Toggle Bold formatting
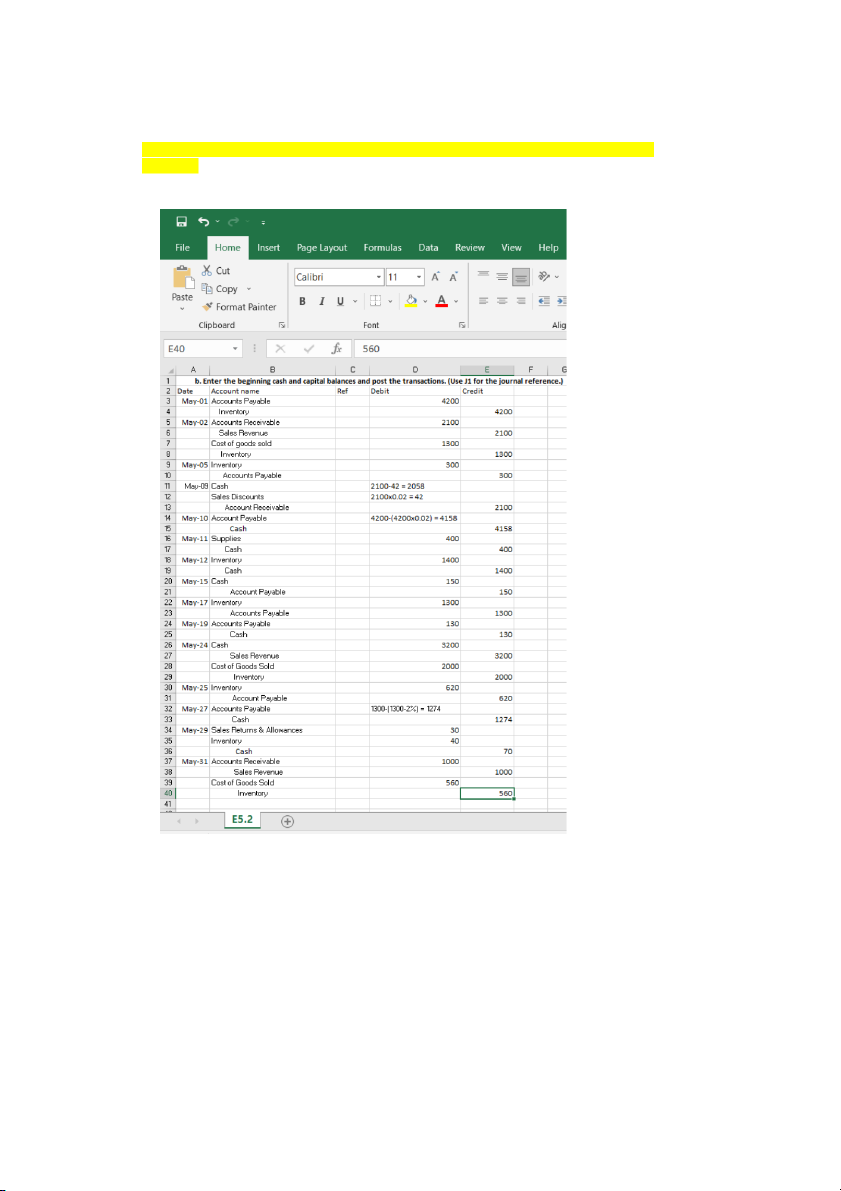Screen dimensions: 841x1191 click(301, 301)
